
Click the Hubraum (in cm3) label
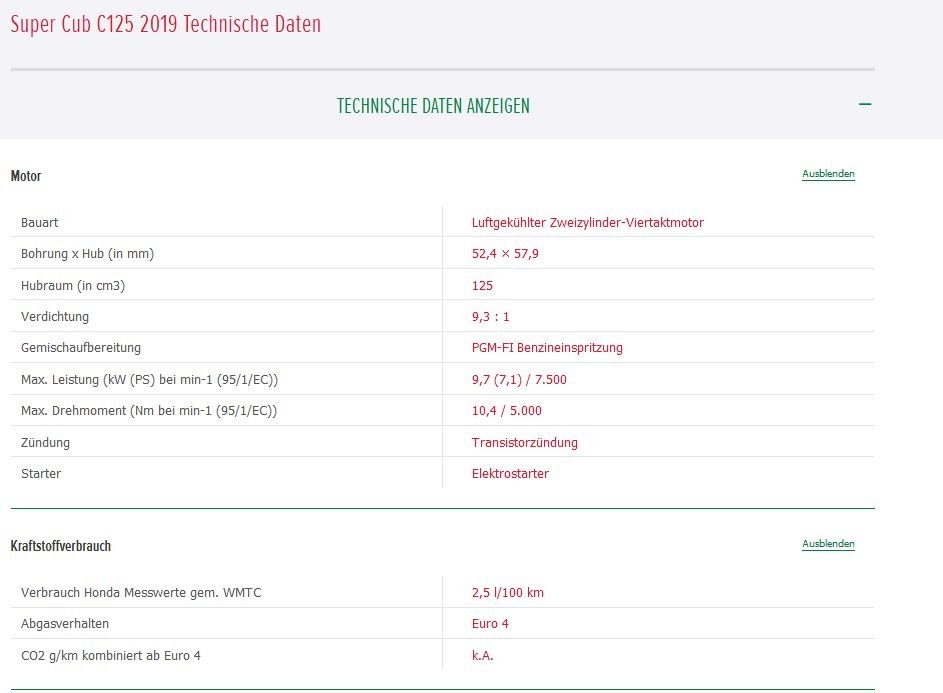coord(73,285)
